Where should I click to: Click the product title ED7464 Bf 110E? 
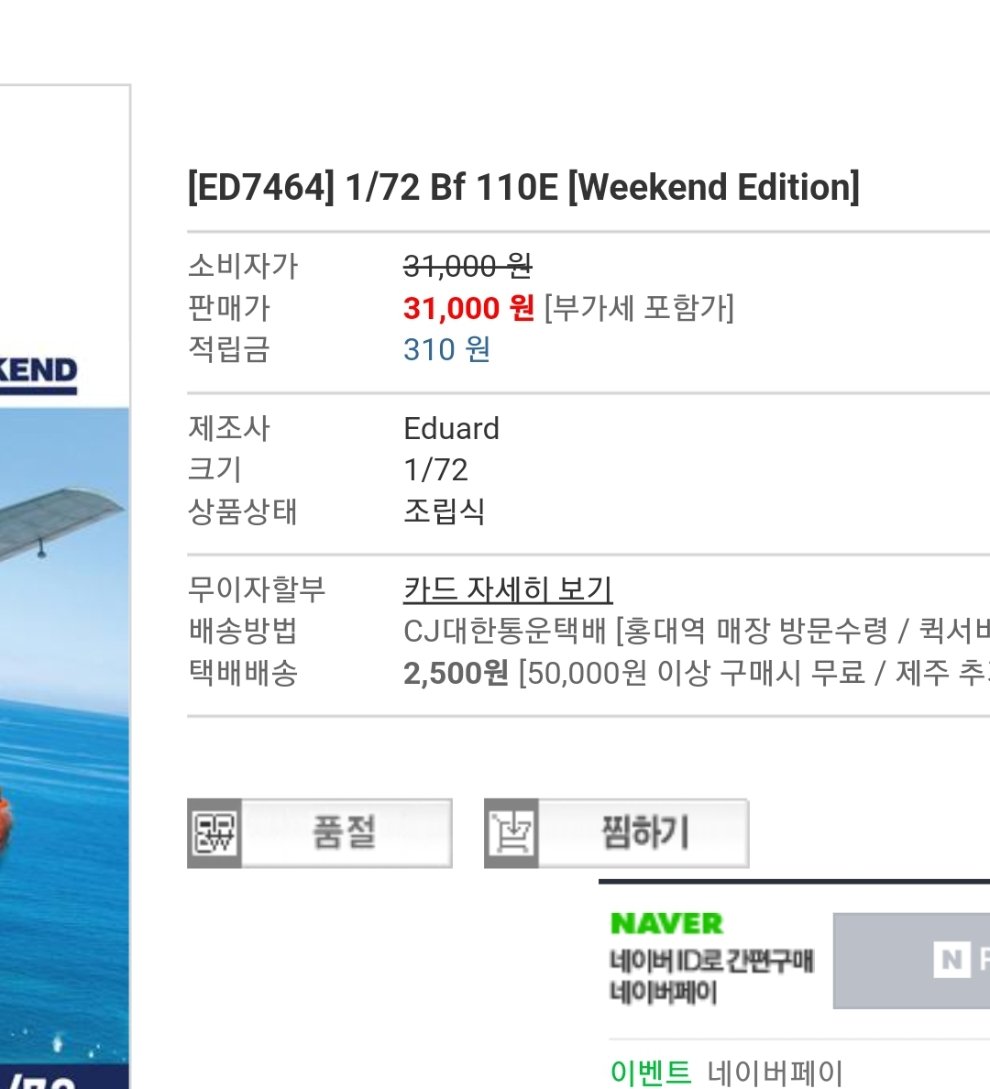[x=523, y=187]
